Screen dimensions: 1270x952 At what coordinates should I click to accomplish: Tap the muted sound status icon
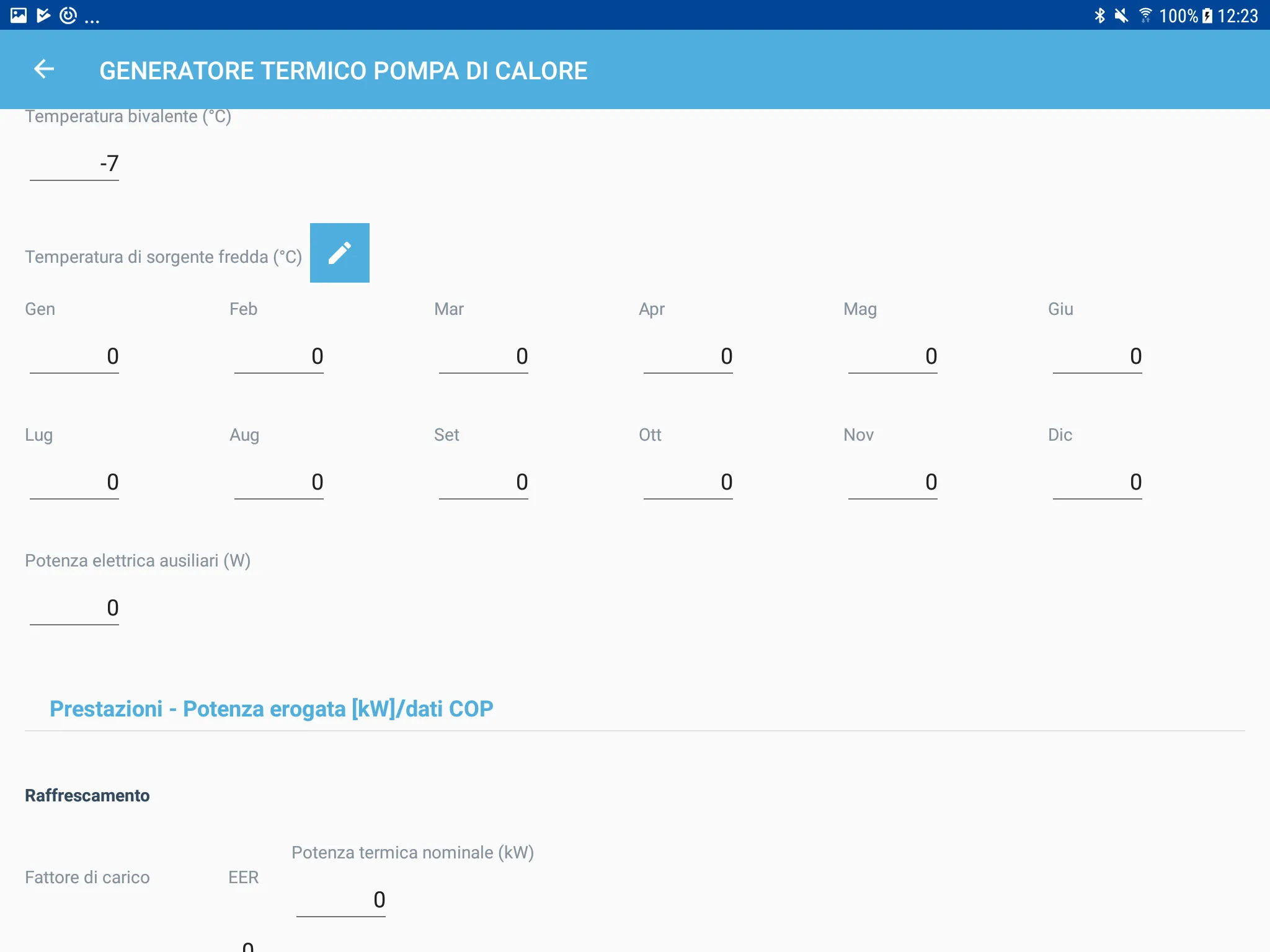point(1121,15)
